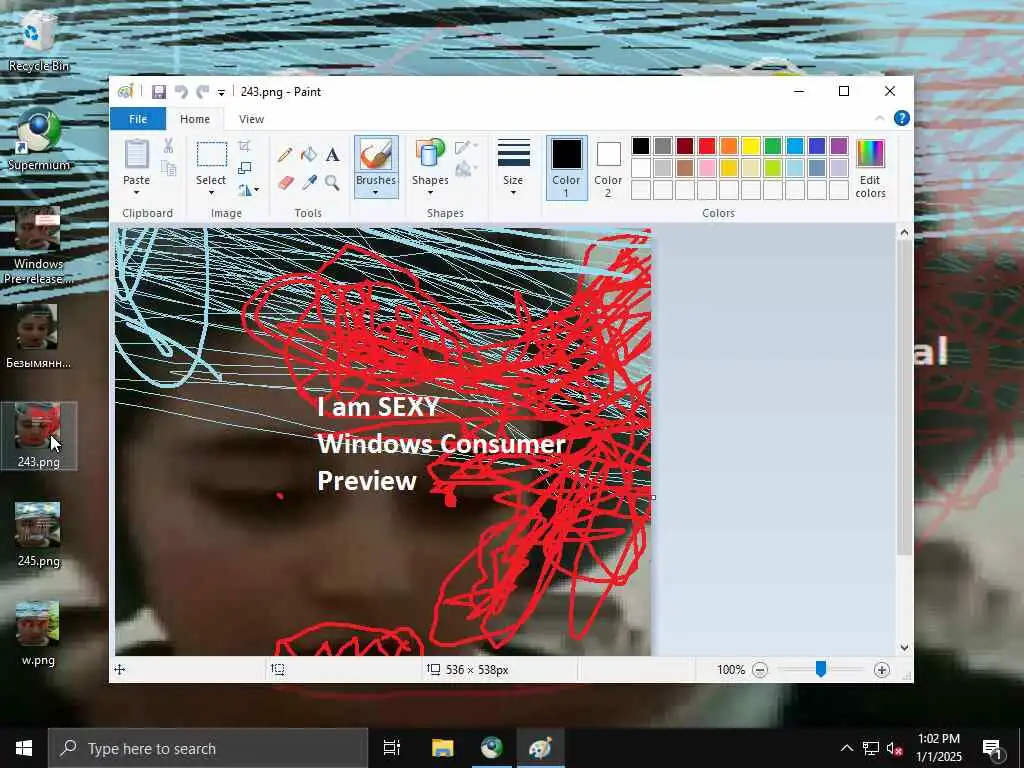
Task: Expand the Paste dropdown arrow
Action: tap(136, 193)
